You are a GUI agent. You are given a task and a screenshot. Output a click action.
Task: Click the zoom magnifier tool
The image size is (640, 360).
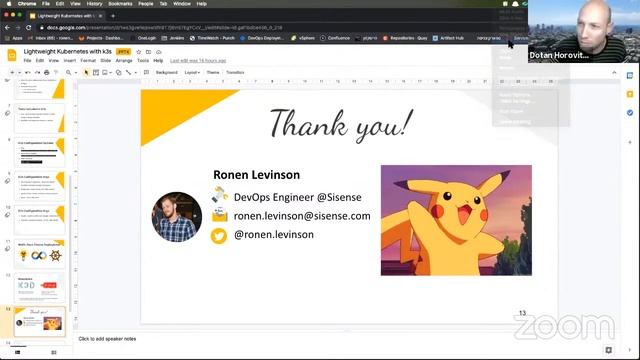[69, 72]
